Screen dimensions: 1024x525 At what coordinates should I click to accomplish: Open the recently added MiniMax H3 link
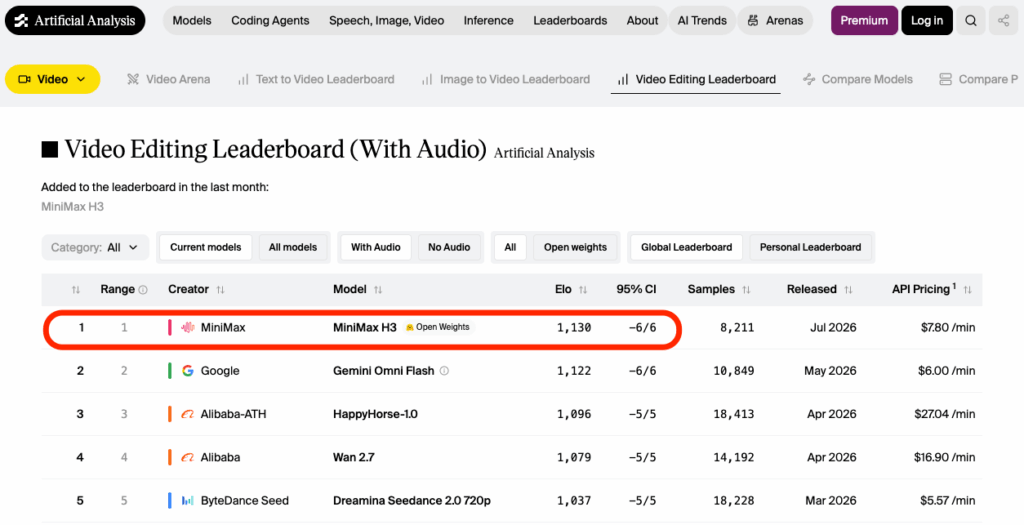[x=72, y=206]
